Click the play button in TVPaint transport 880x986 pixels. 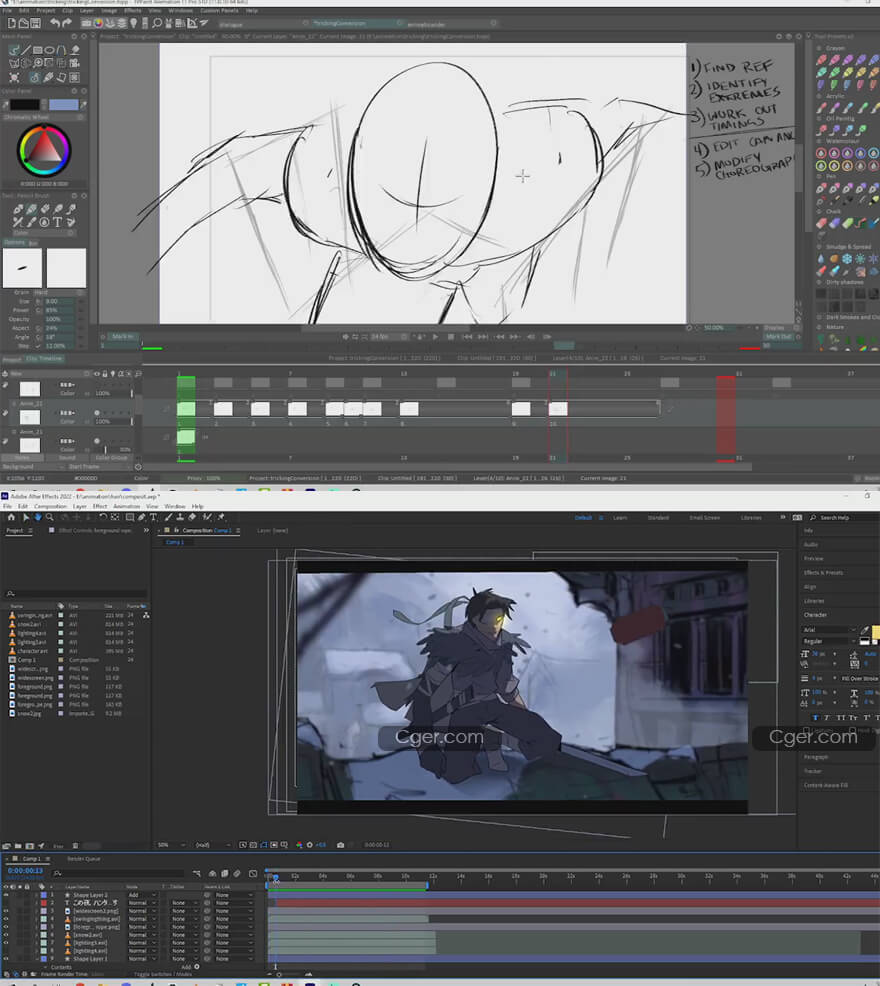click(x=435, y=336)
